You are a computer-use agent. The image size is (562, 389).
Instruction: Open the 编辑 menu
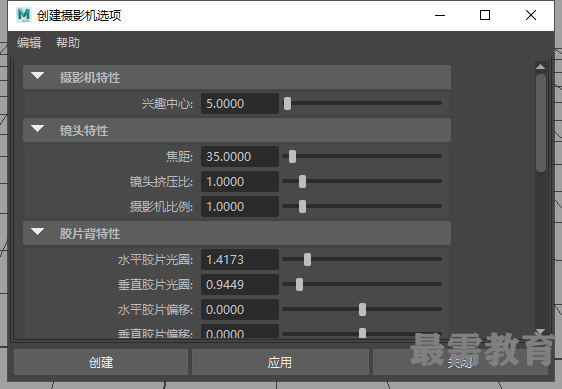[29, 43]
